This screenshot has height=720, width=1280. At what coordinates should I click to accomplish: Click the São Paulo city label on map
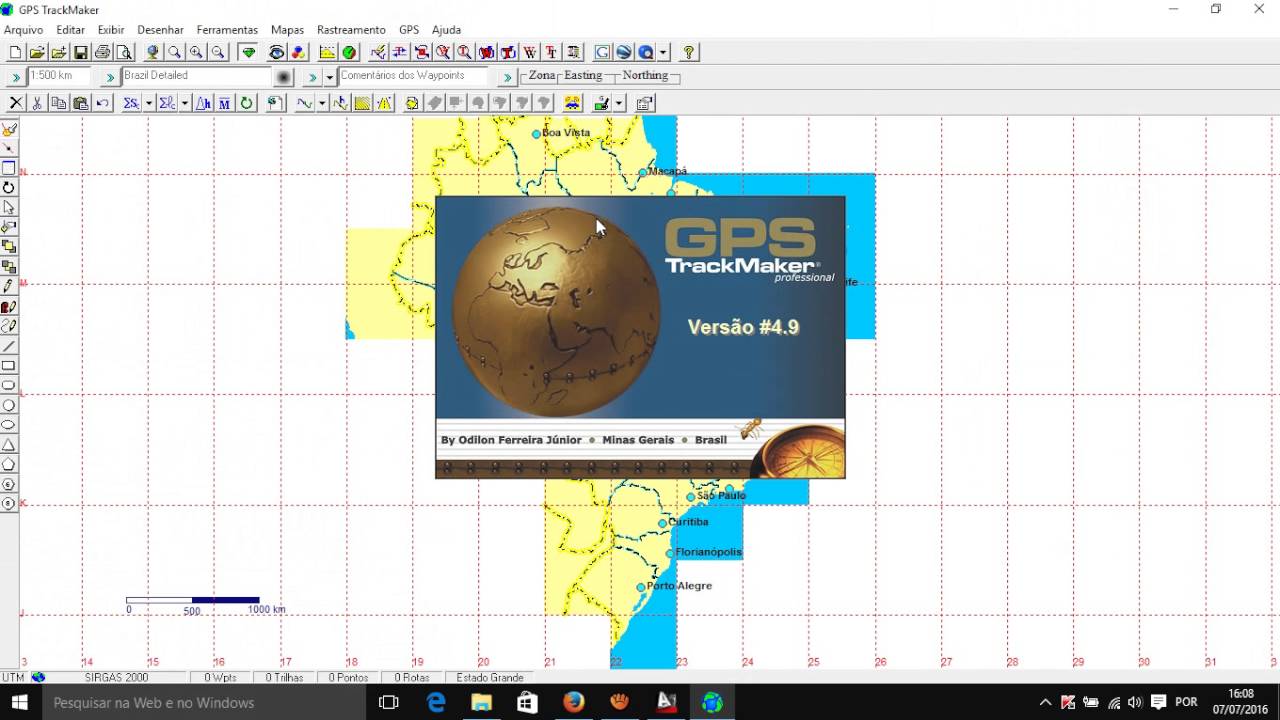coord(721,495)
